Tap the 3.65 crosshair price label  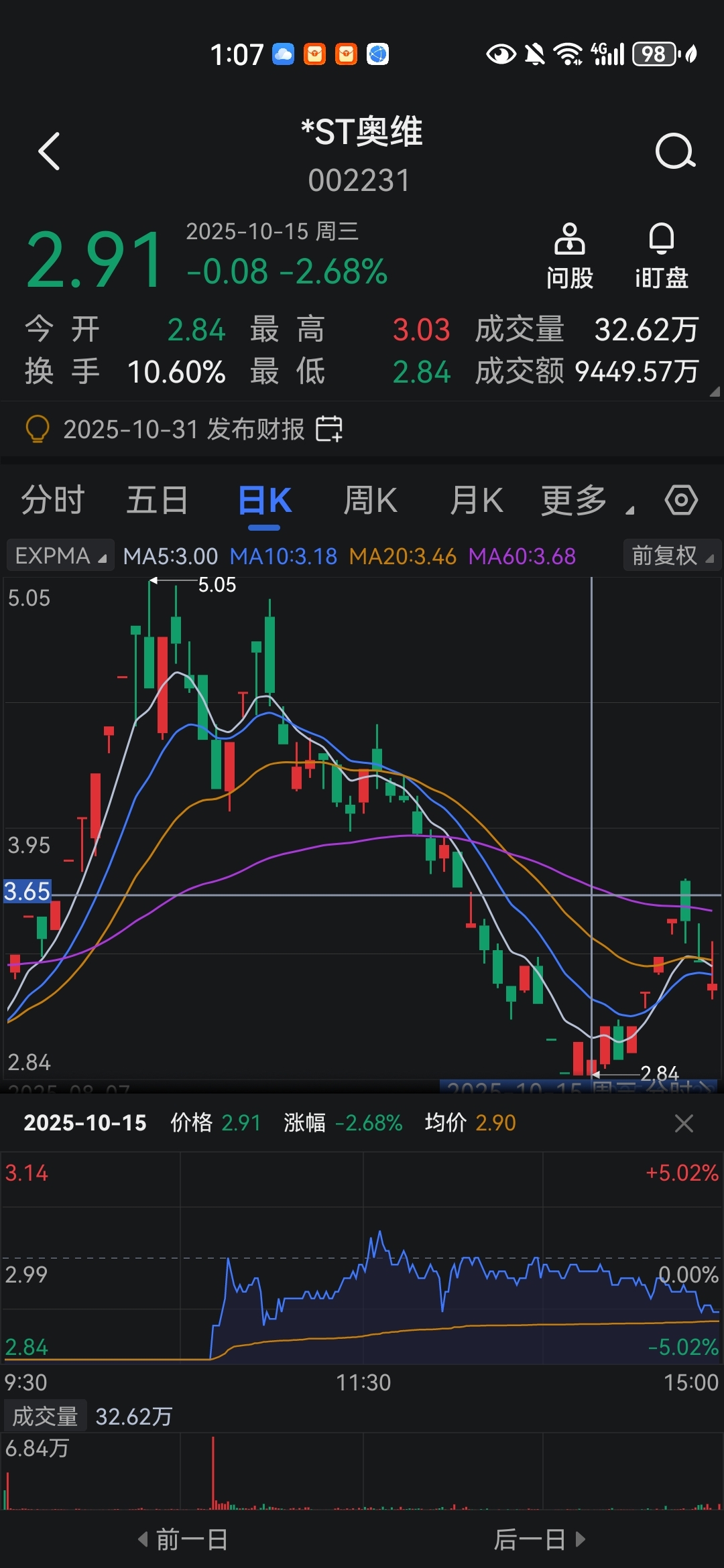click(x=27, y=892)
